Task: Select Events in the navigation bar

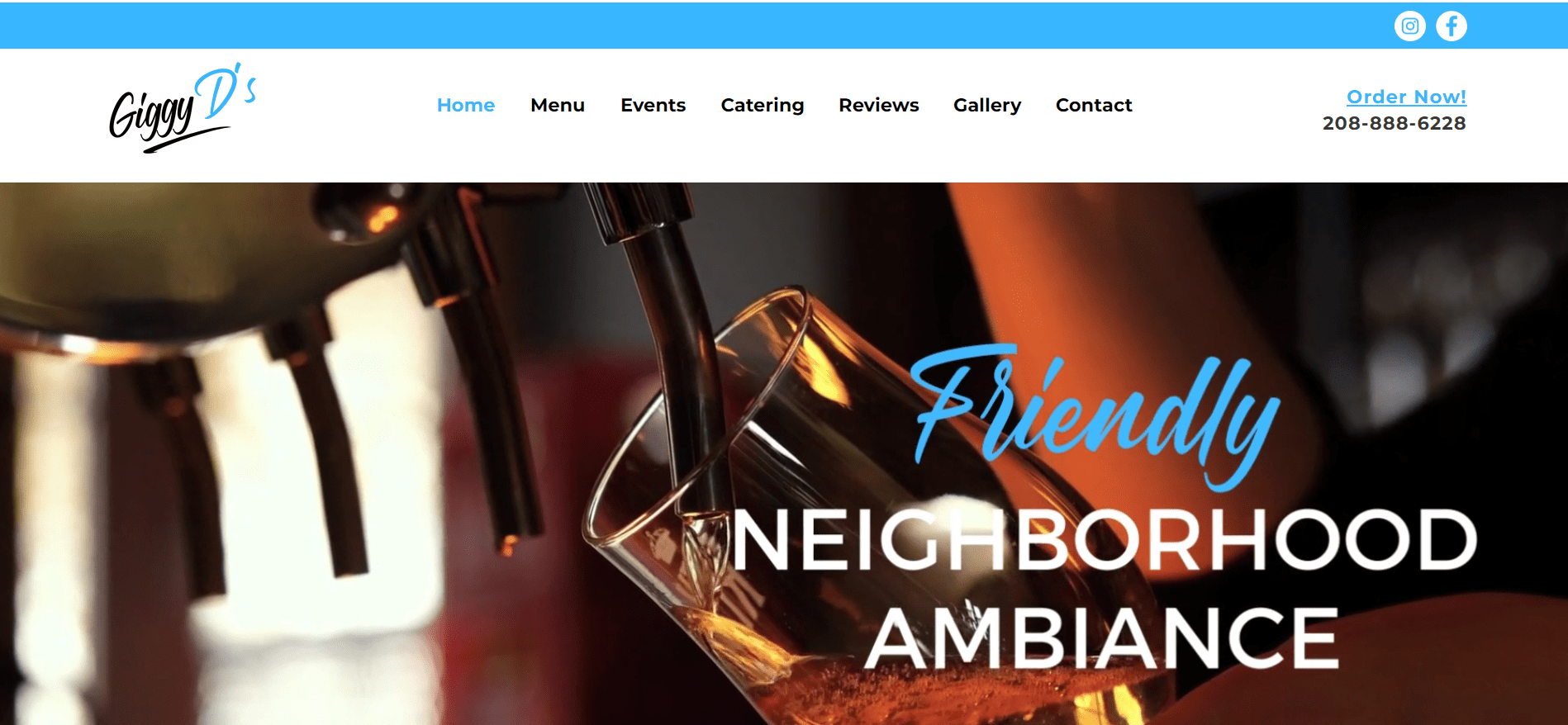Action: pyautogui.click(x=653, y=105)
